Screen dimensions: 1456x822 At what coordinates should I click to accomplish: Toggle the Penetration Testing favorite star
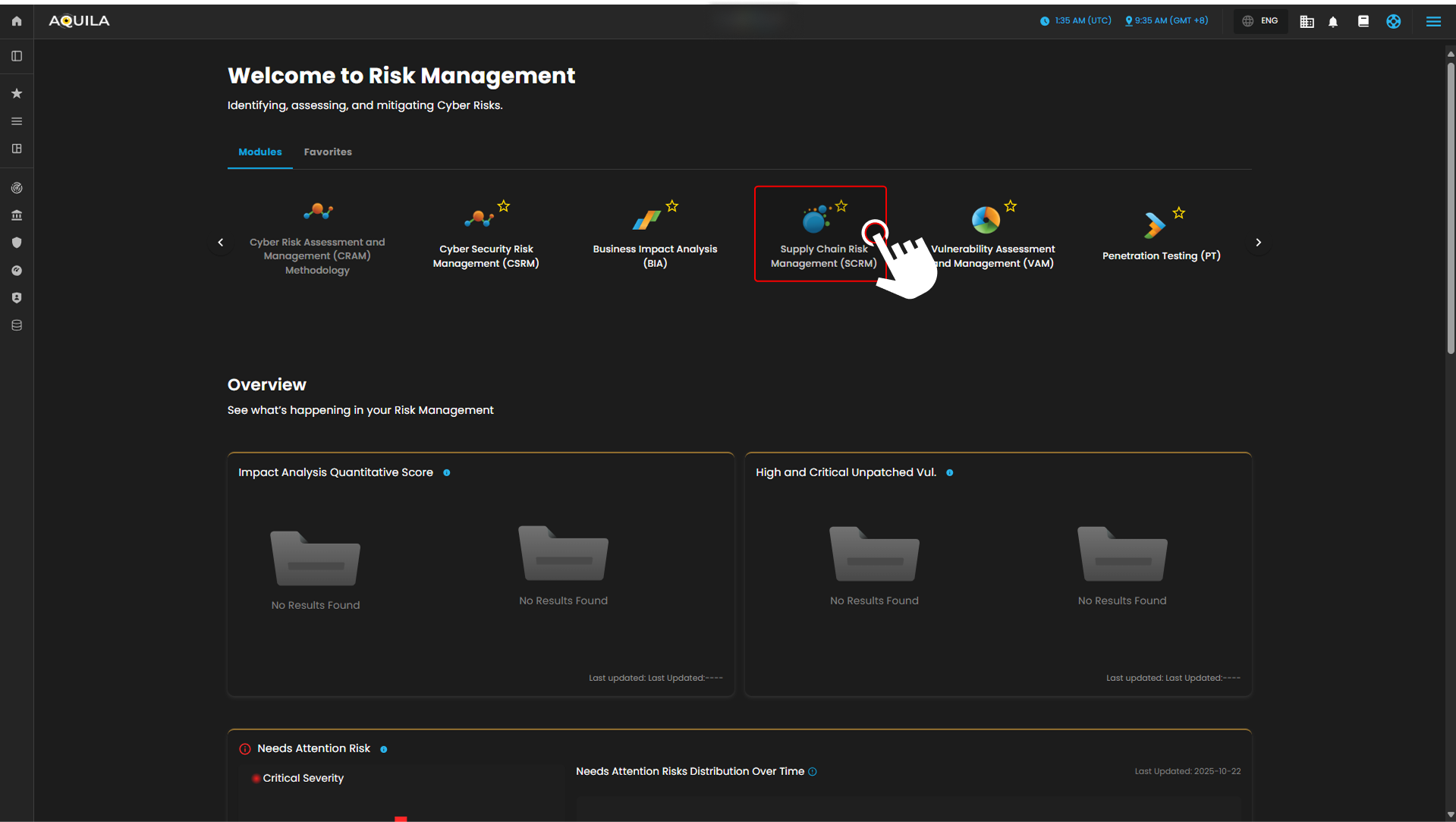pos(1179,213)
